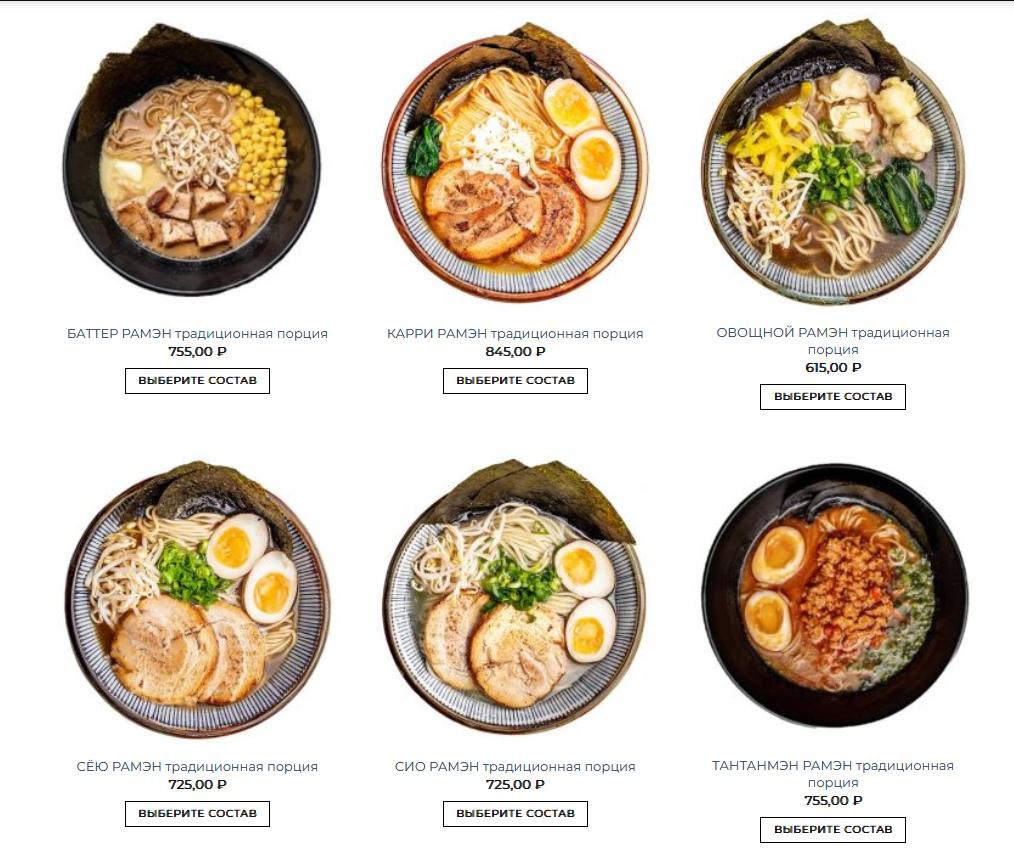Choose ingredients for ТАНТАНМЭН РАМЭН
Viewport: 1014px width, 864px height.
pyautogui.click(x=833, y=830)
